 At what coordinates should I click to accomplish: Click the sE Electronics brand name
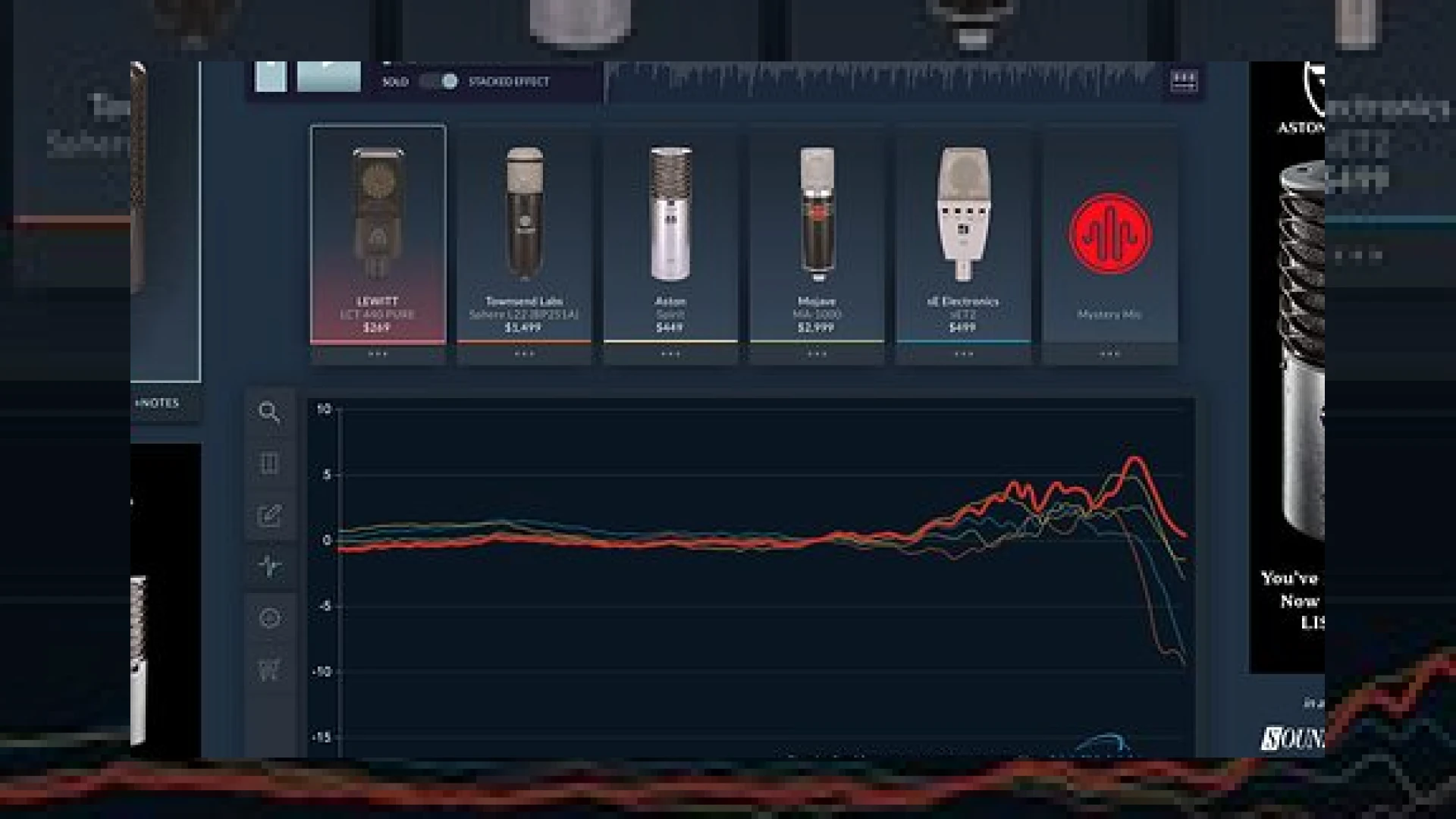[x=963, y=301]
